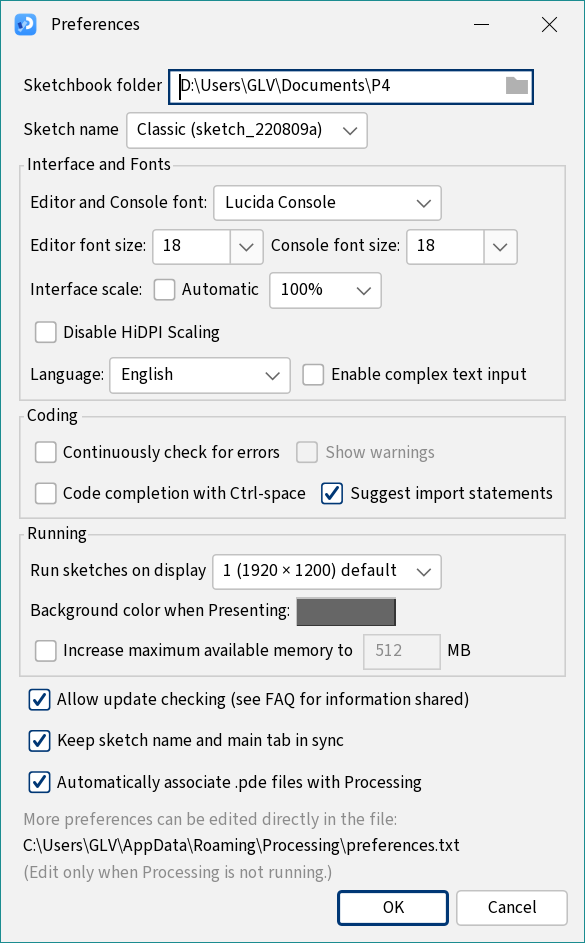Check Disable HiDPI Scaling
The image size is (585, 943).
[x=46, y=333]
